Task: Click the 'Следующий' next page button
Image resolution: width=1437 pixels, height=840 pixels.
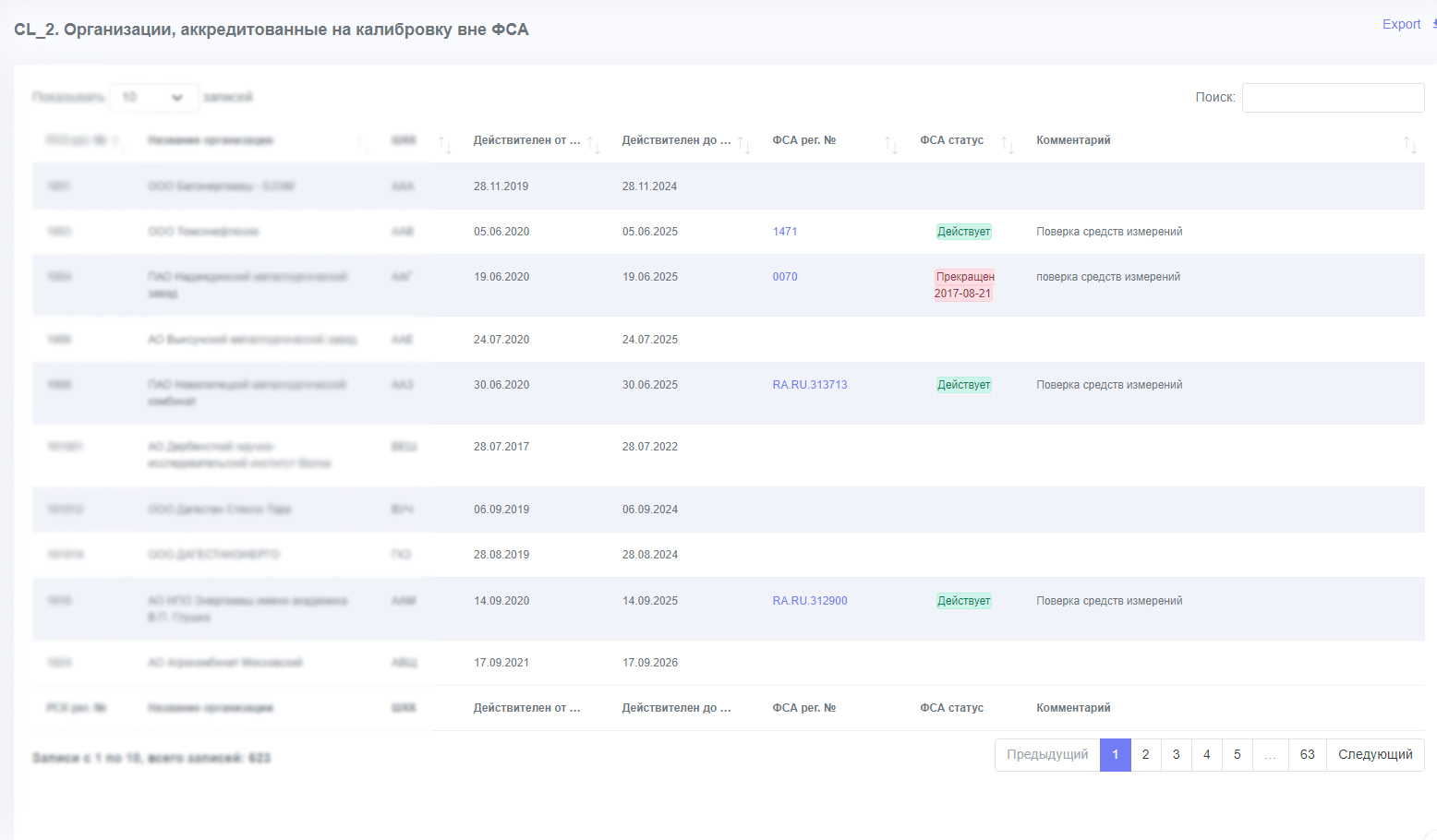Action: [1375, 755]
